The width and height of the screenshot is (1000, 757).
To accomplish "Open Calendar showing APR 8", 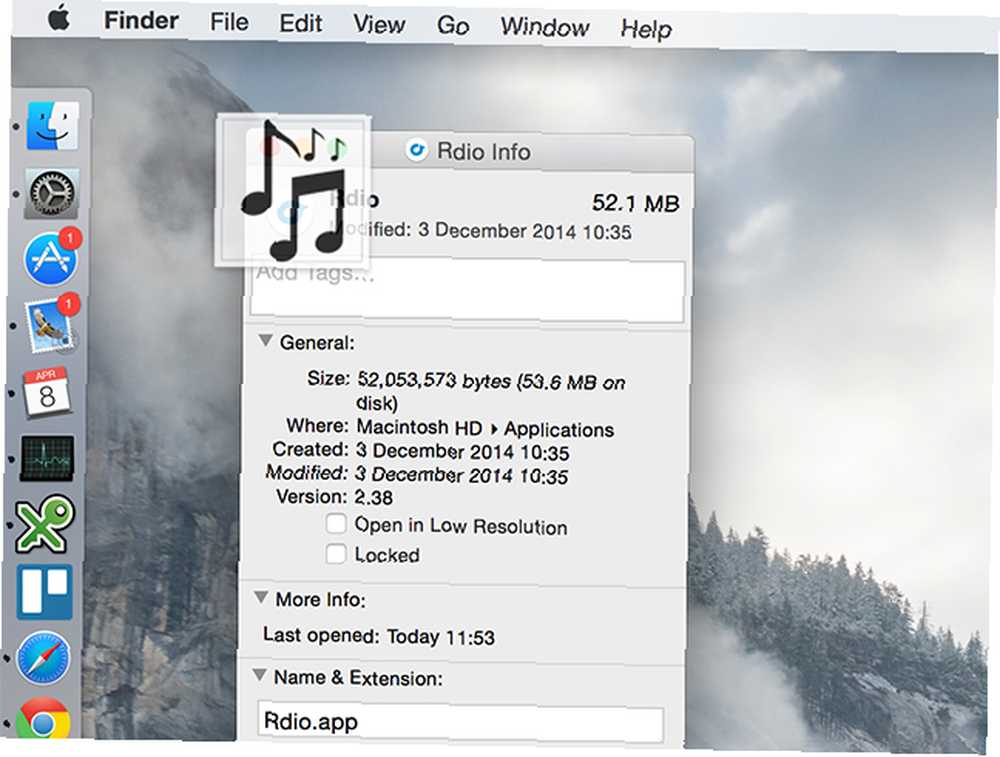I will pos(45,392).
